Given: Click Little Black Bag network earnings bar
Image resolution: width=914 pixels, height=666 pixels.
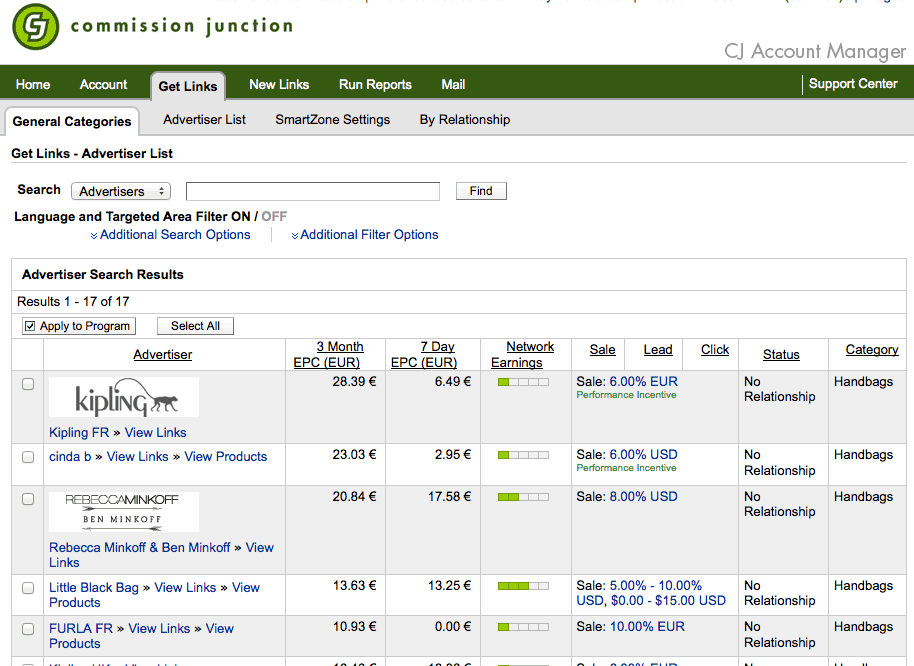Looking at the screenshot, I should pyautogui.click(x=523, y=586).
